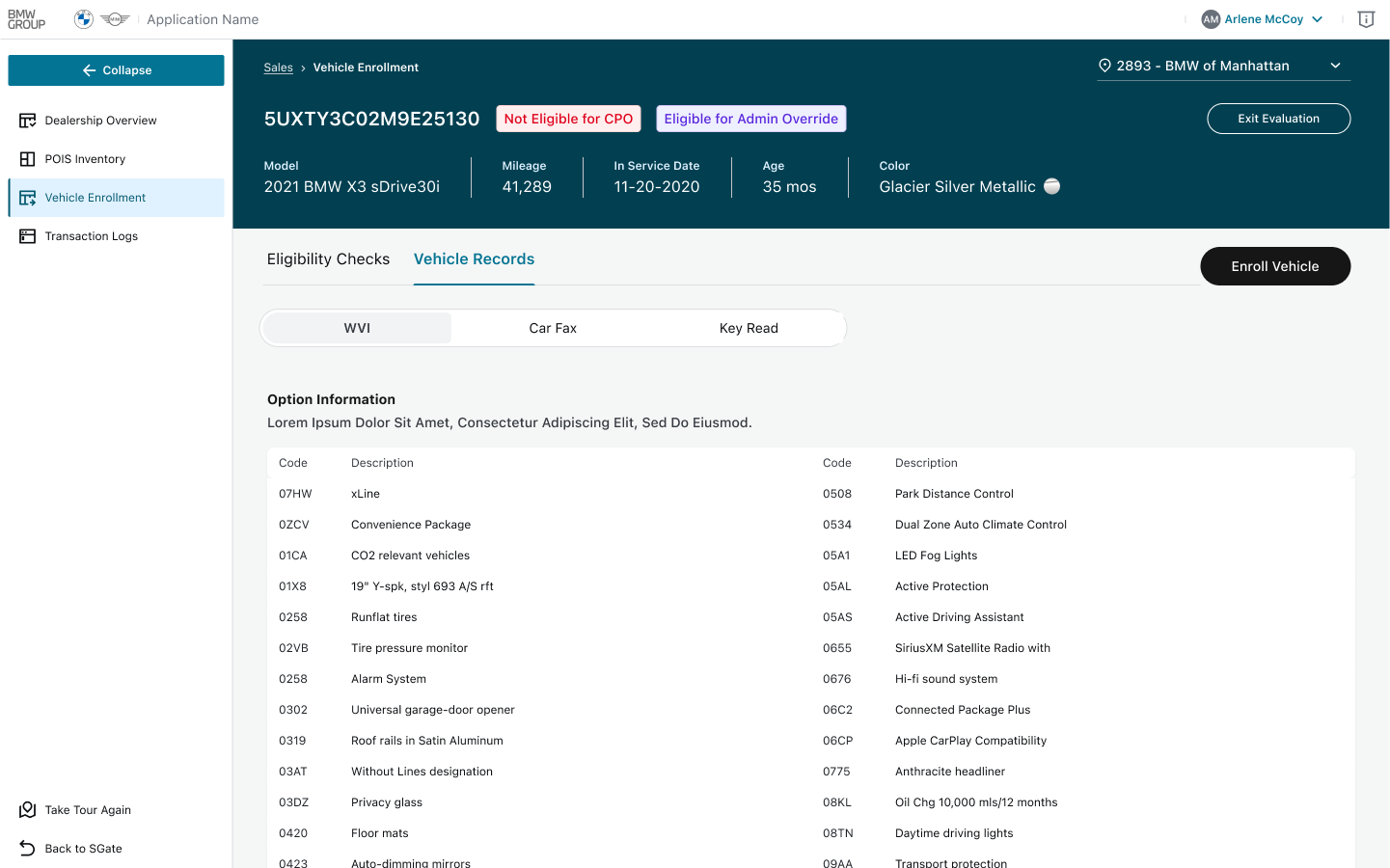Click Privacy glass description
The width and height of the screenshot is (1390, 868).
[x=387, y=802]
